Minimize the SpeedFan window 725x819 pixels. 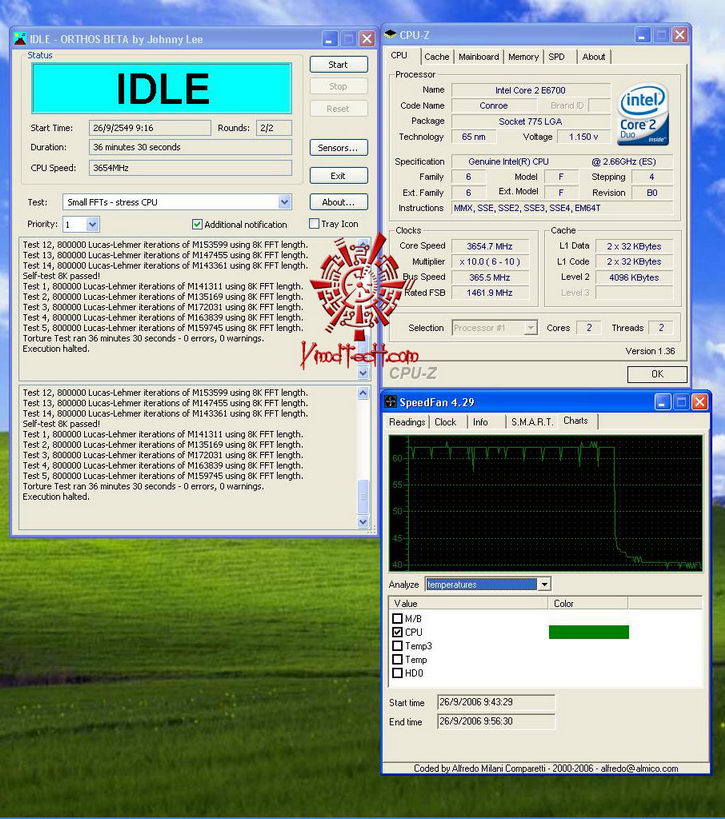[662, 402]
